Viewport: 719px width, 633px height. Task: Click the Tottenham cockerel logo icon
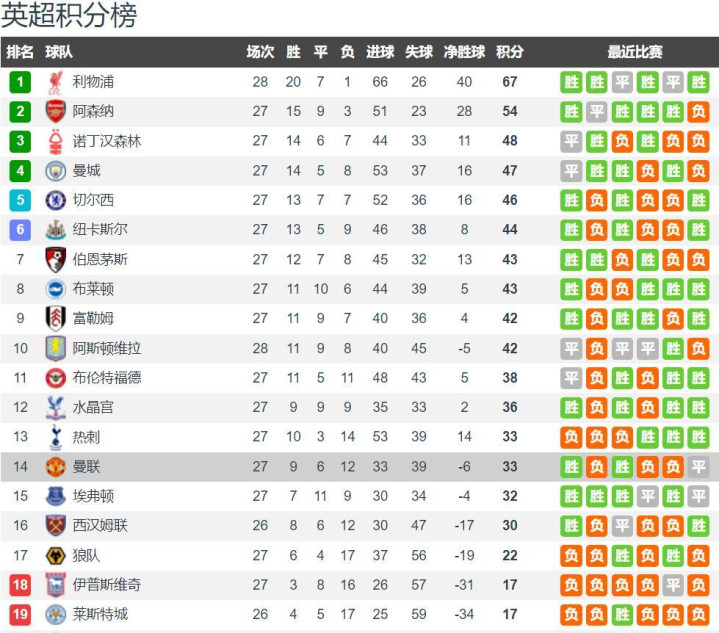pyautogui.click(x=55, y=437)
